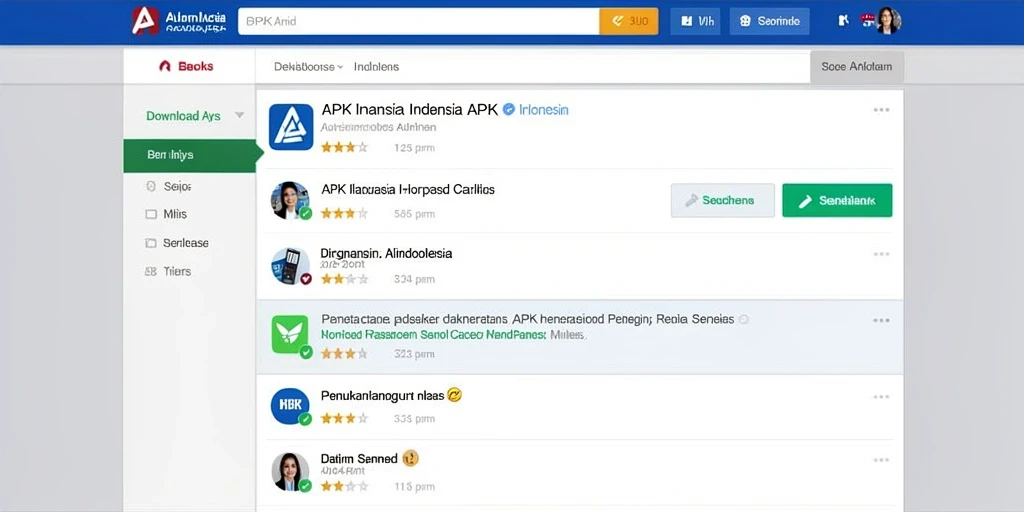Click coin badge beside Datirn Senned
Screen dimensions: 1024x512
click(410, 458)
